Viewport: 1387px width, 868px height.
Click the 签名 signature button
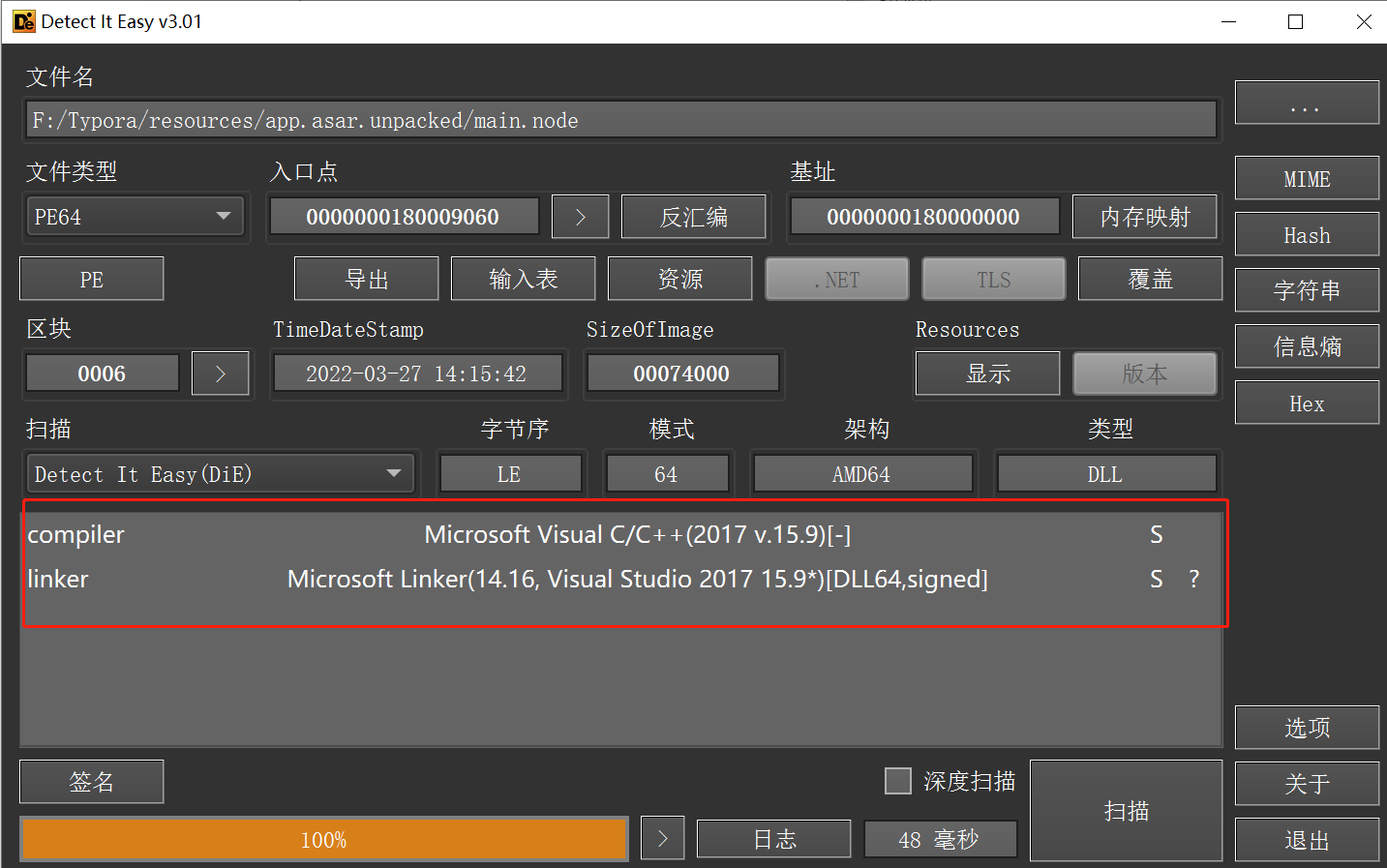pyautogui.click(x=92, y=782)
